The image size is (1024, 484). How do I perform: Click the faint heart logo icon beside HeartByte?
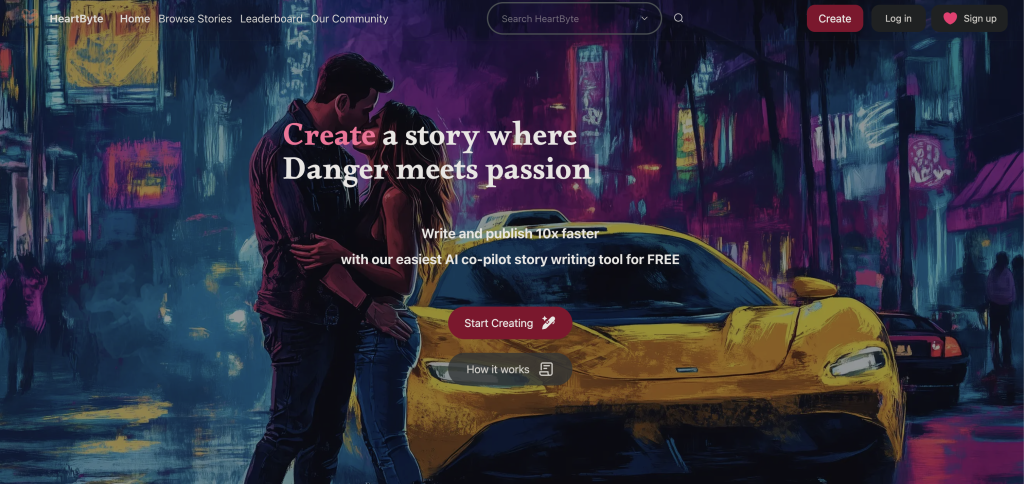pyautogui.click(x=29, y=18)
